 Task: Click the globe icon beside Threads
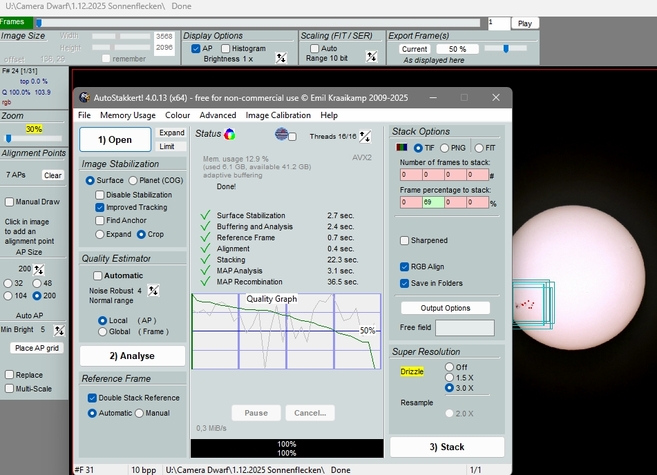click(x=281, y=135)
